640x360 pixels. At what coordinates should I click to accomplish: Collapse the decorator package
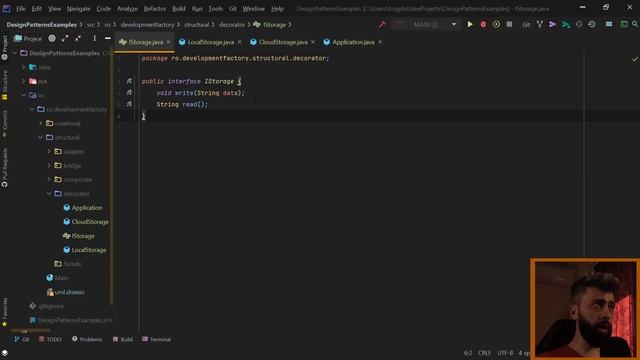[x=49, y=193]
